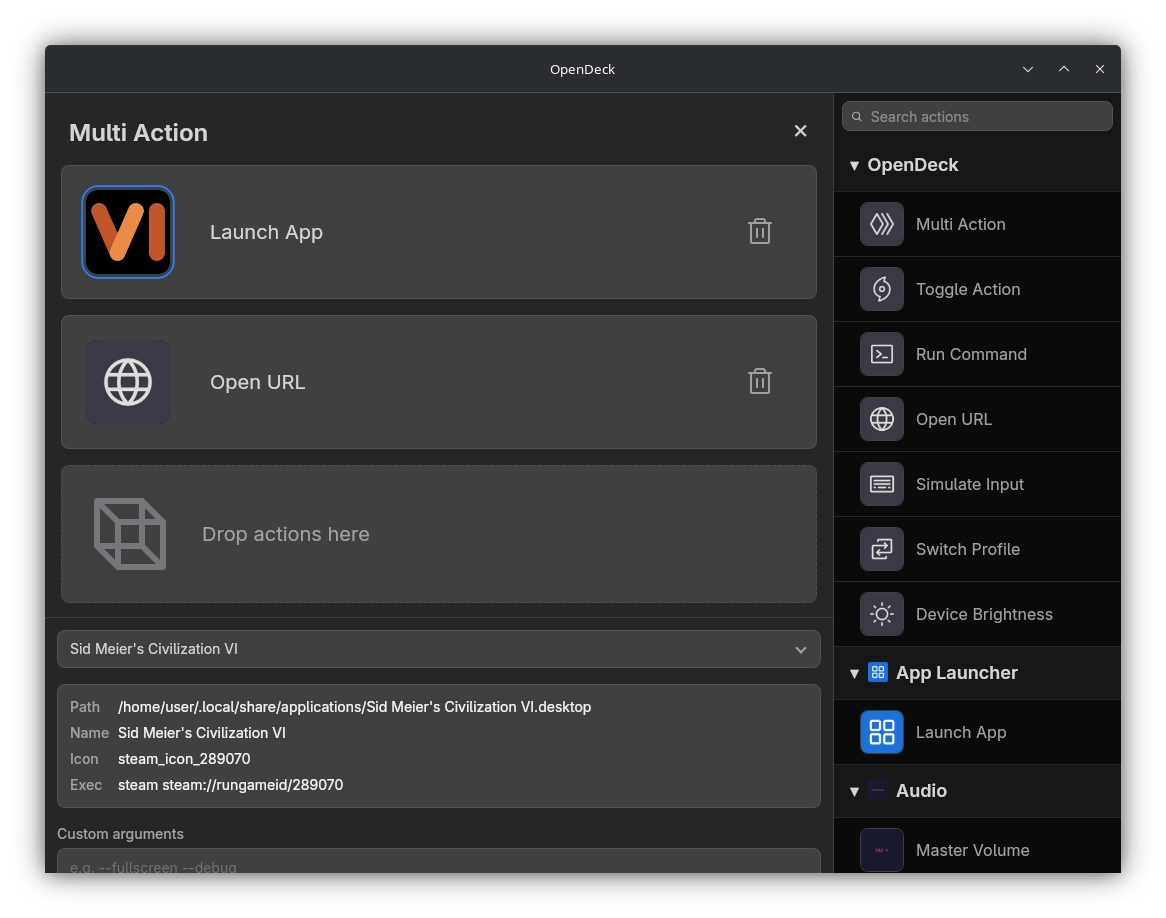This screenshot has width=1166, height=918.
Task: Select the Toggle Action label
Action: click(x=968, y=289)
